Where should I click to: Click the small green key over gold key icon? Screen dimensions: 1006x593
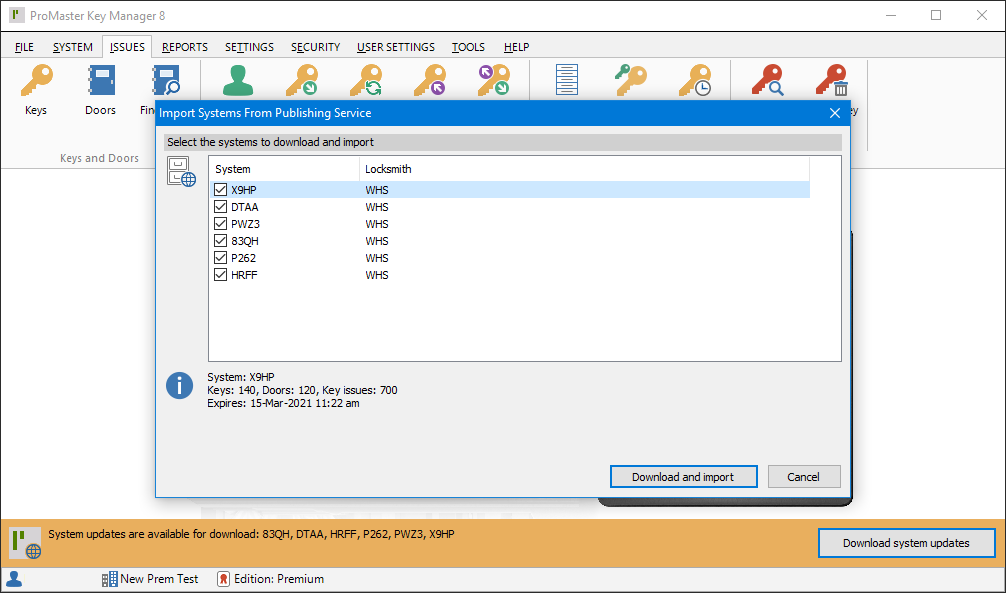pos(631,81)
